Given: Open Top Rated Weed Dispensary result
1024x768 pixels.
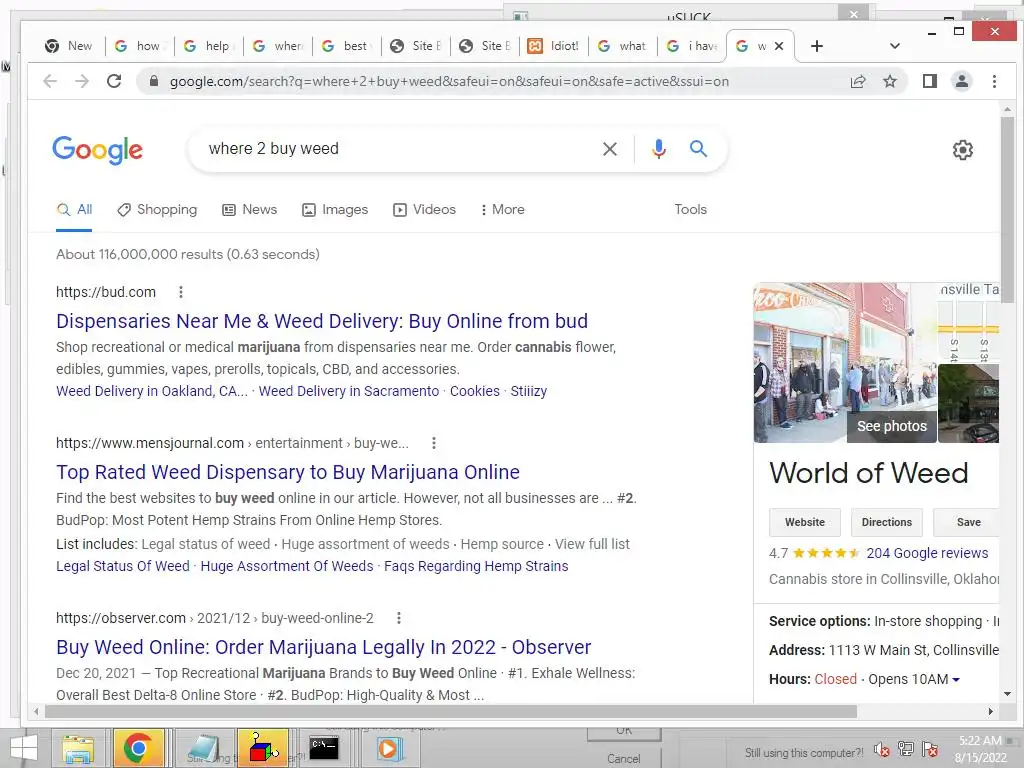Looking at the screenshot, I should [288, 472].
